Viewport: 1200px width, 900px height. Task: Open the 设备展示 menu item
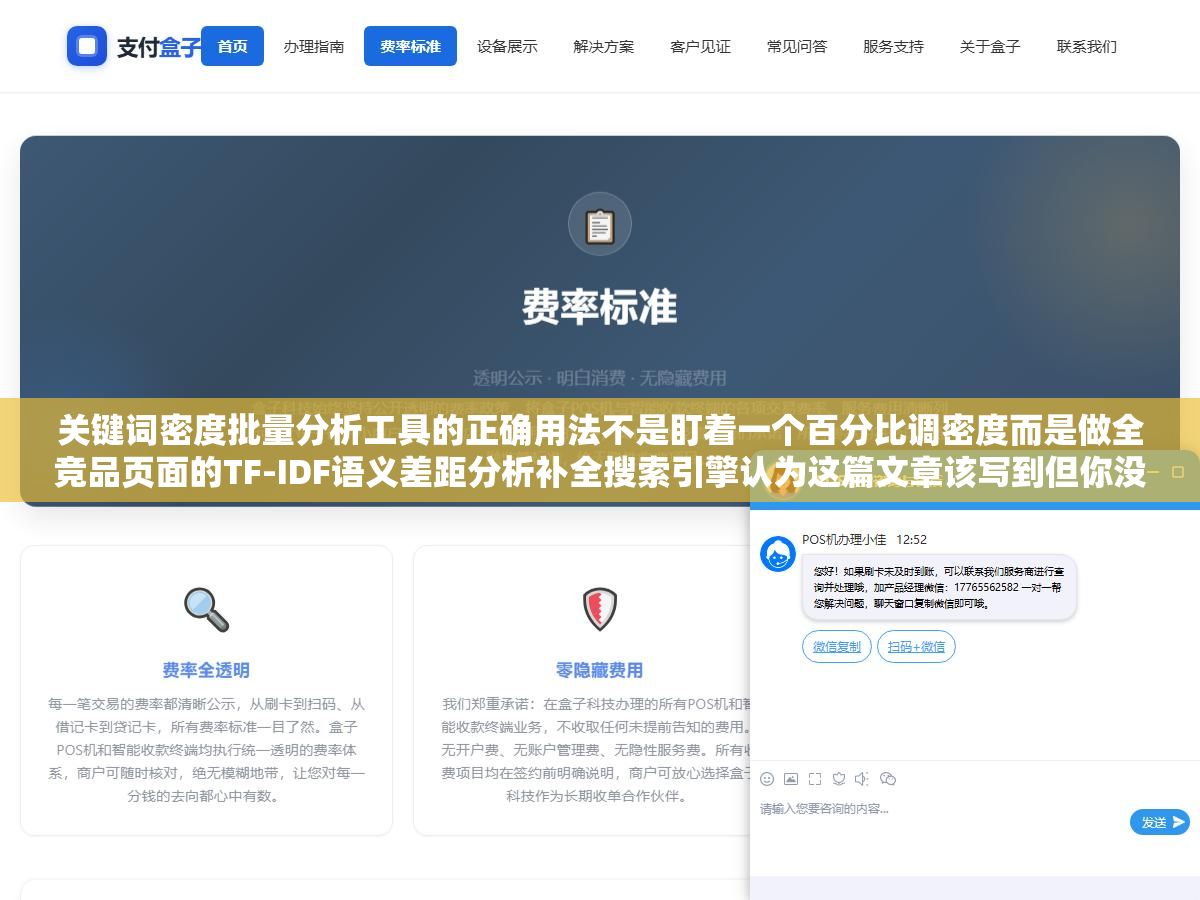pyautogui.click(x=507, y=46)
